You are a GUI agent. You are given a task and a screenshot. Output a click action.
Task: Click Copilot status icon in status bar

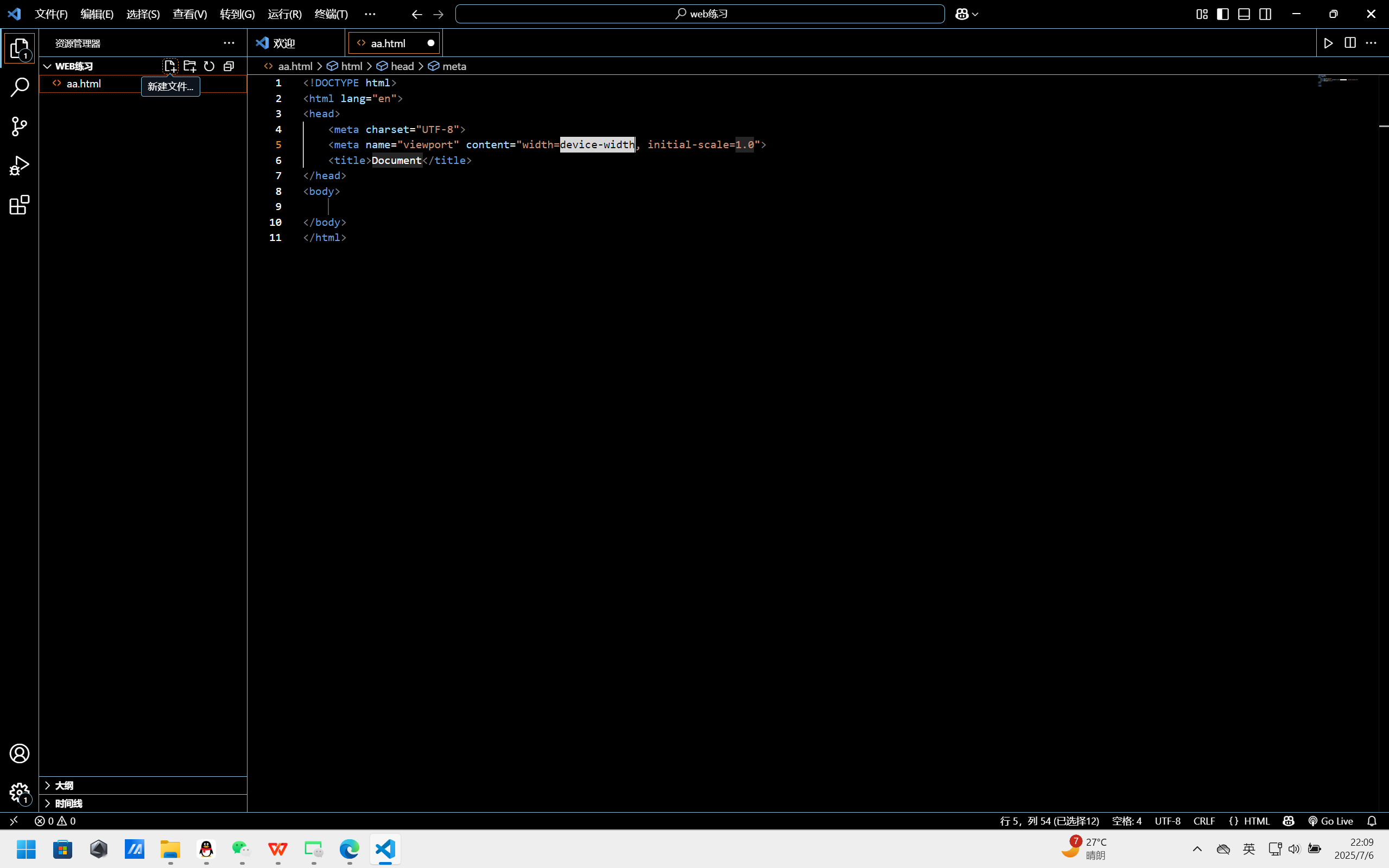tap(1289, 821)
